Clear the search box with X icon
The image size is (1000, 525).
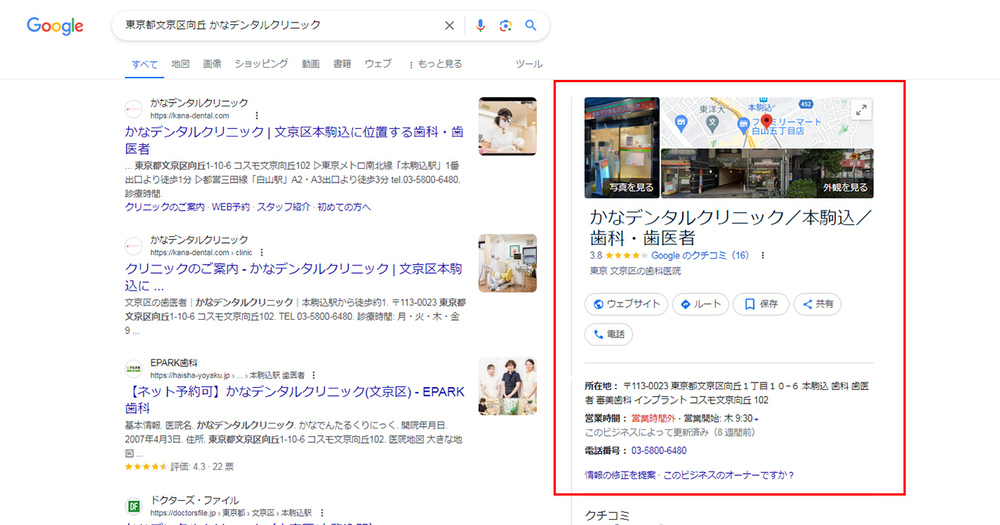(449, 25)
